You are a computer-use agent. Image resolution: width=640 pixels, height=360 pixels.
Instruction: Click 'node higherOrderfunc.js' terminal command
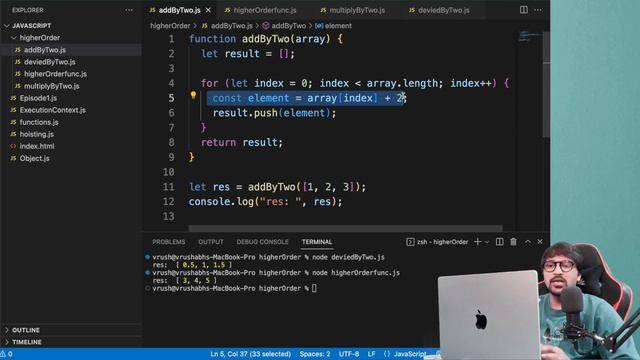[356, 273]
